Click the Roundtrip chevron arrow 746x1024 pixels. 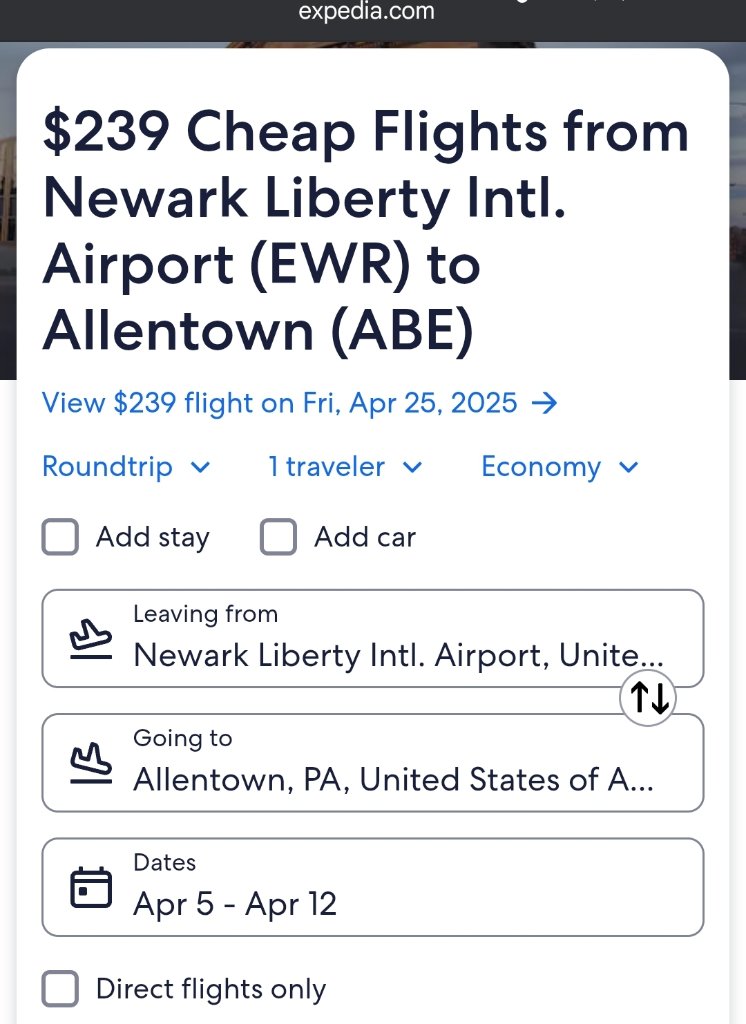coord(200,467)
